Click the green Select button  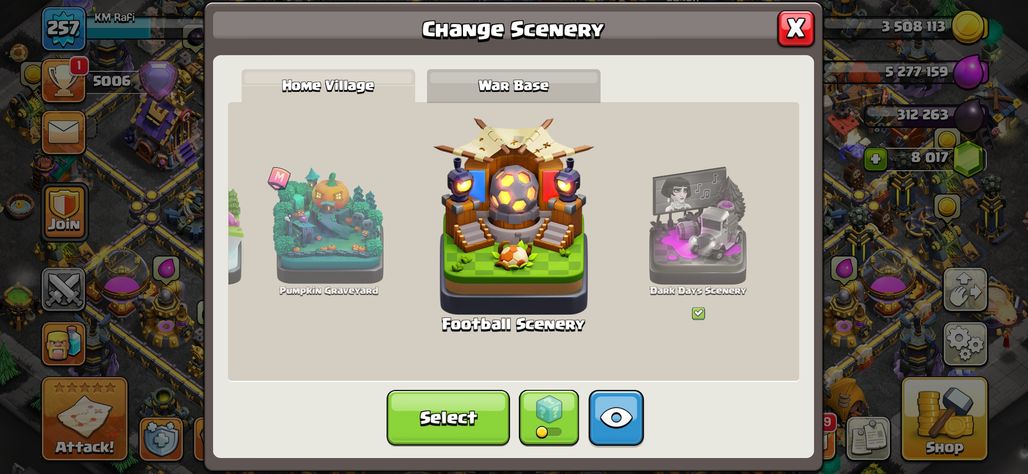click(448, 418)
